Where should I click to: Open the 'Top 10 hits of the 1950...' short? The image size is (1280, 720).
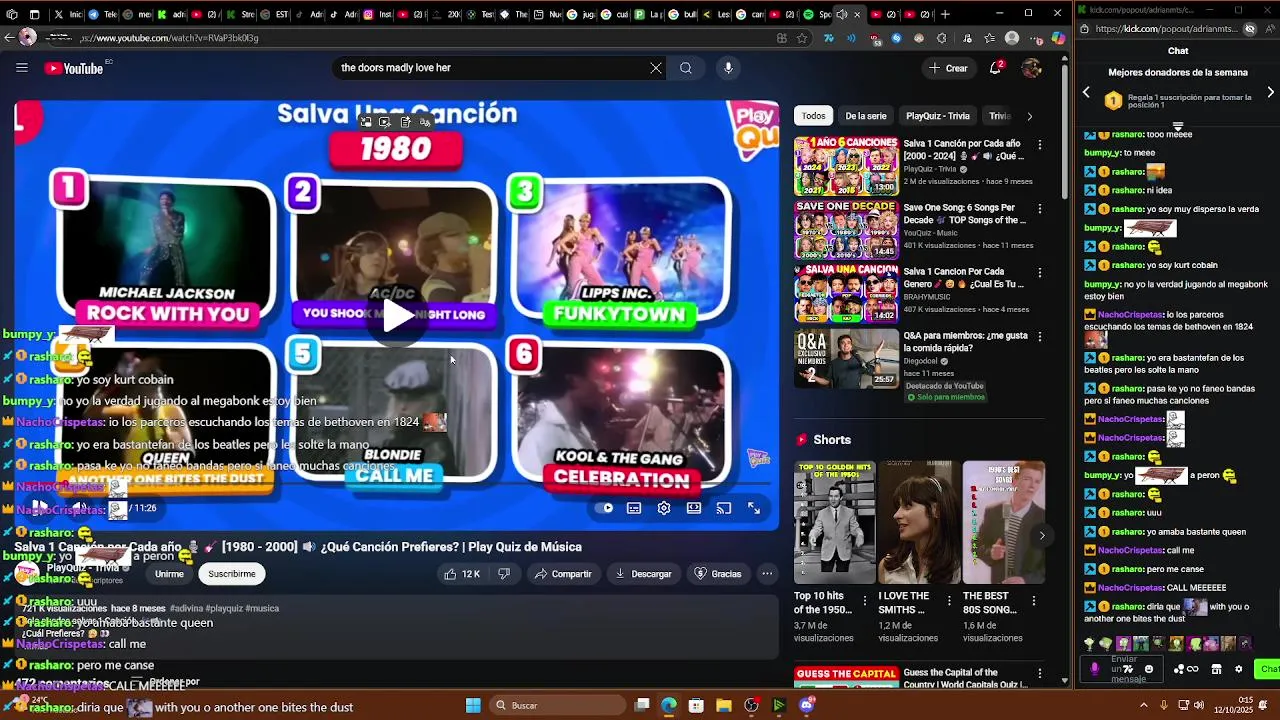point(834,522)
